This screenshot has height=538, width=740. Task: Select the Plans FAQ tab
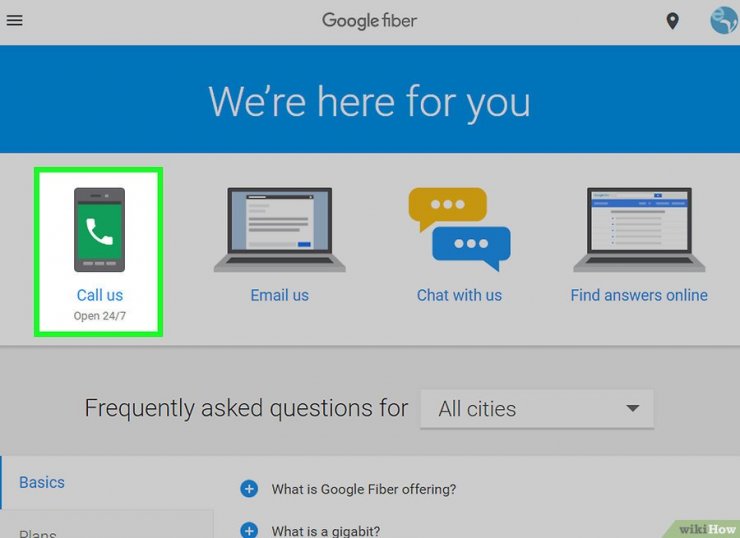(x=107, y=524)
